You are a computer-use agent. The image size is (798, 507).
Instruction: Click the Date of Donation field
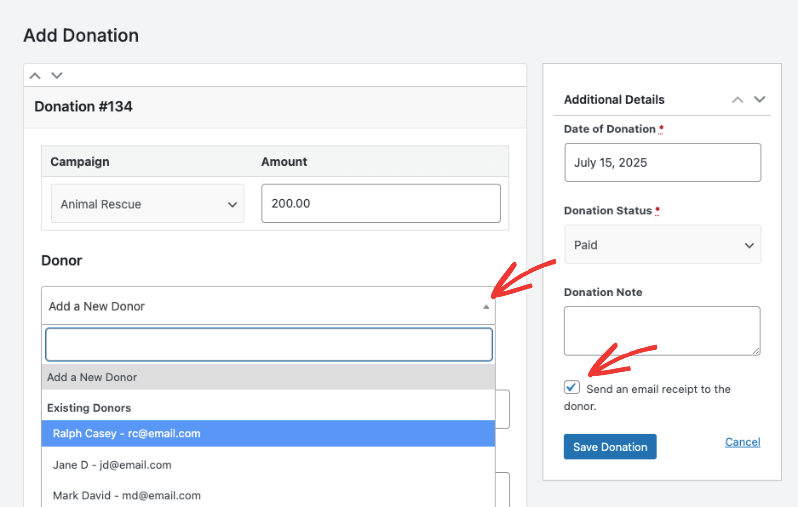pos(663,162)
